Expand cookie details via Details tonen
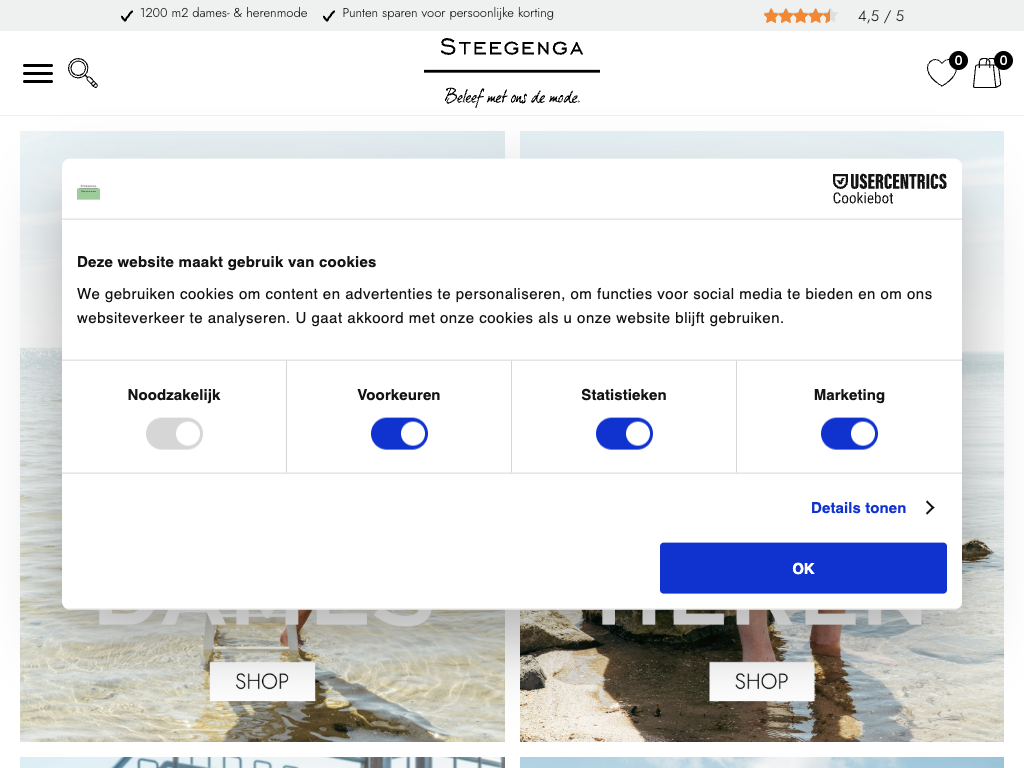This screenshot has width=1024, height=768. (858, 508)
